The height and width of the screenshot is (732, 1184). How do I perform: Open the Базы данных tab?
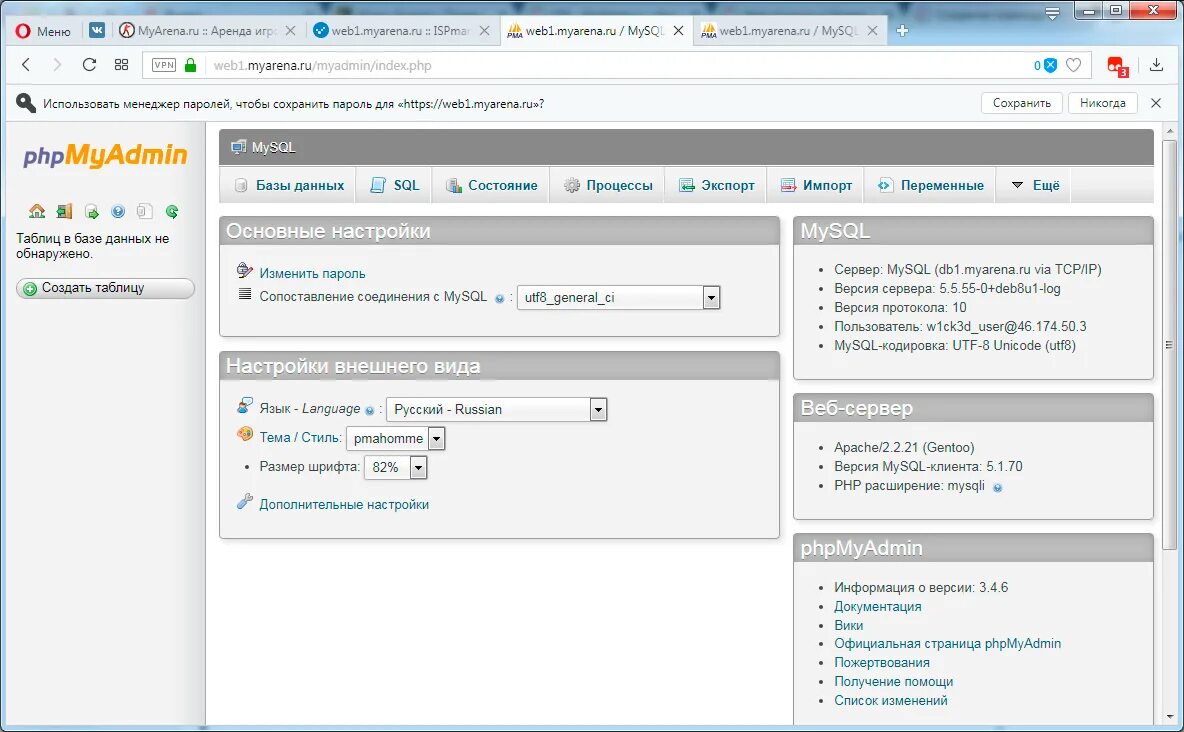pyautogui.click(x=289, y=185)
